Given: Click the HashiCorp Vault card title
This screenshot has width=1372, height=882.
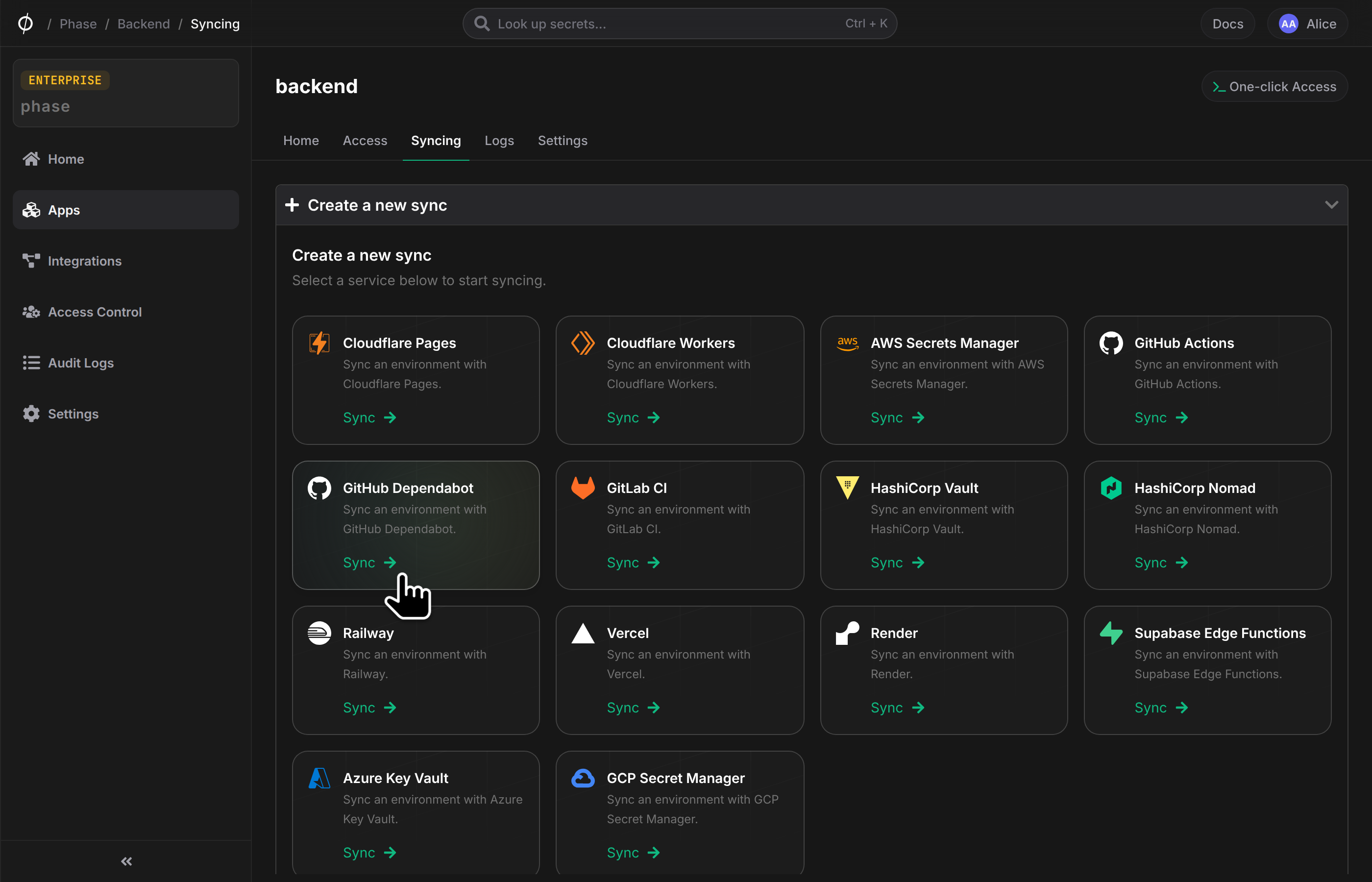Looking at the screenshot, I should point(924,488).
